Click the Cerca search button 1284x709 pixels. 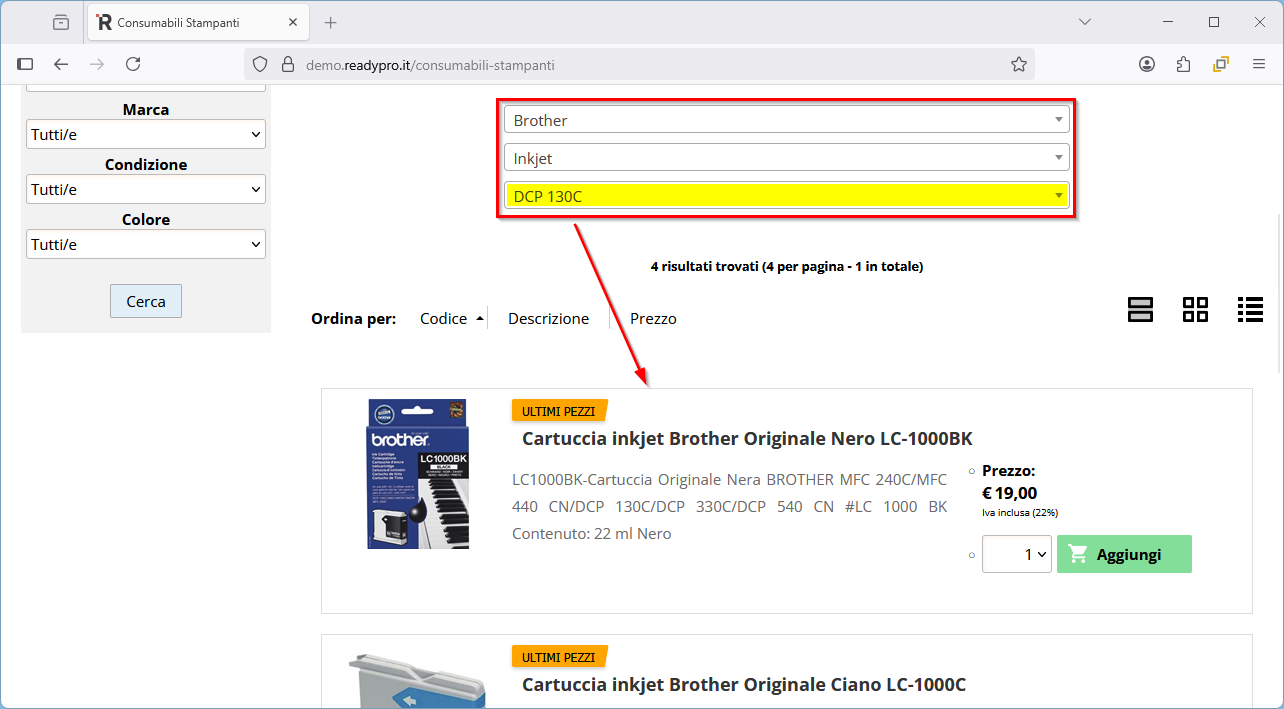(x=146, y=301)
